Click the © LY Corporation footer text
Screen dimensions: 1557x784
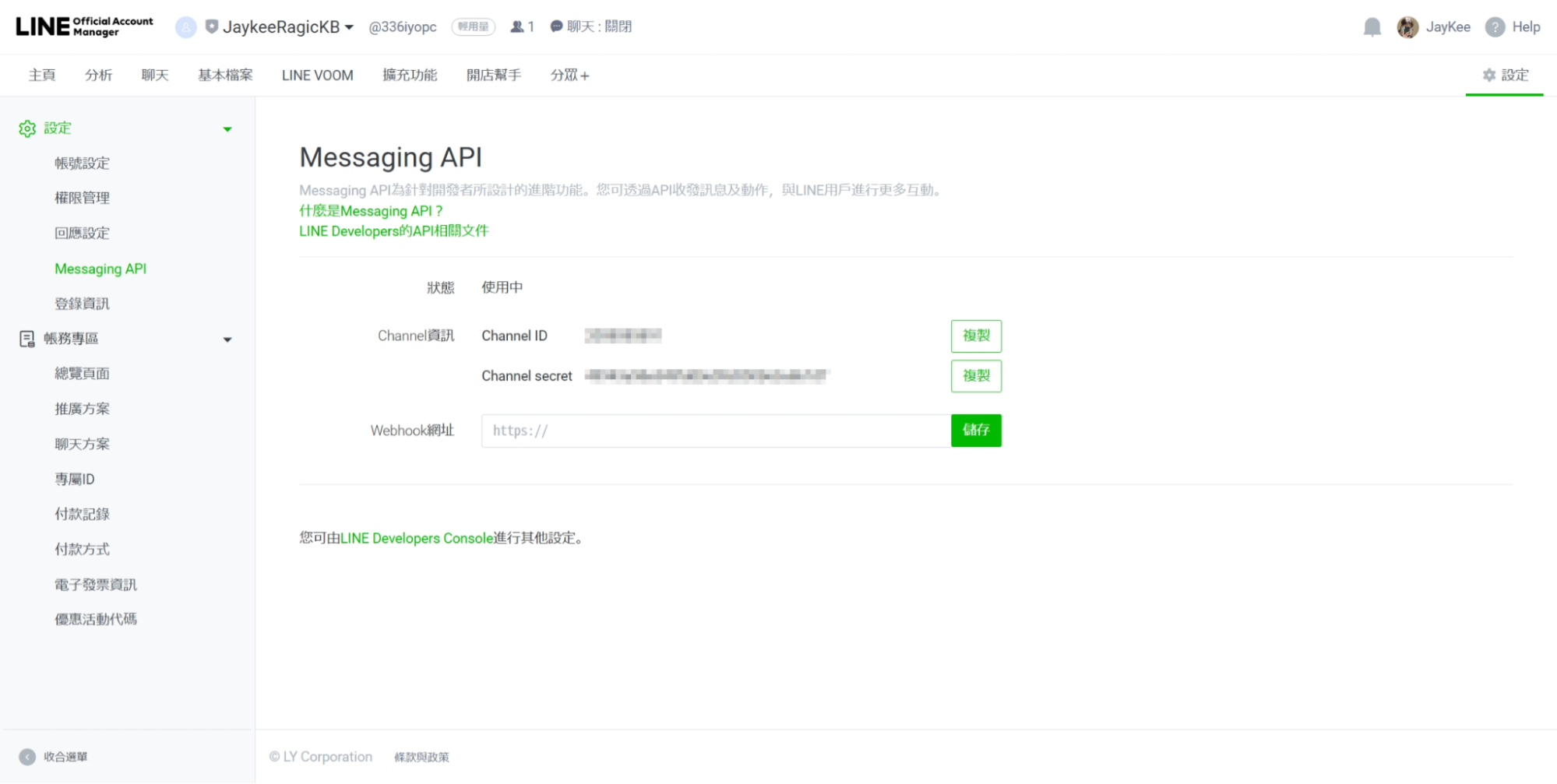(x=321, y=757)
